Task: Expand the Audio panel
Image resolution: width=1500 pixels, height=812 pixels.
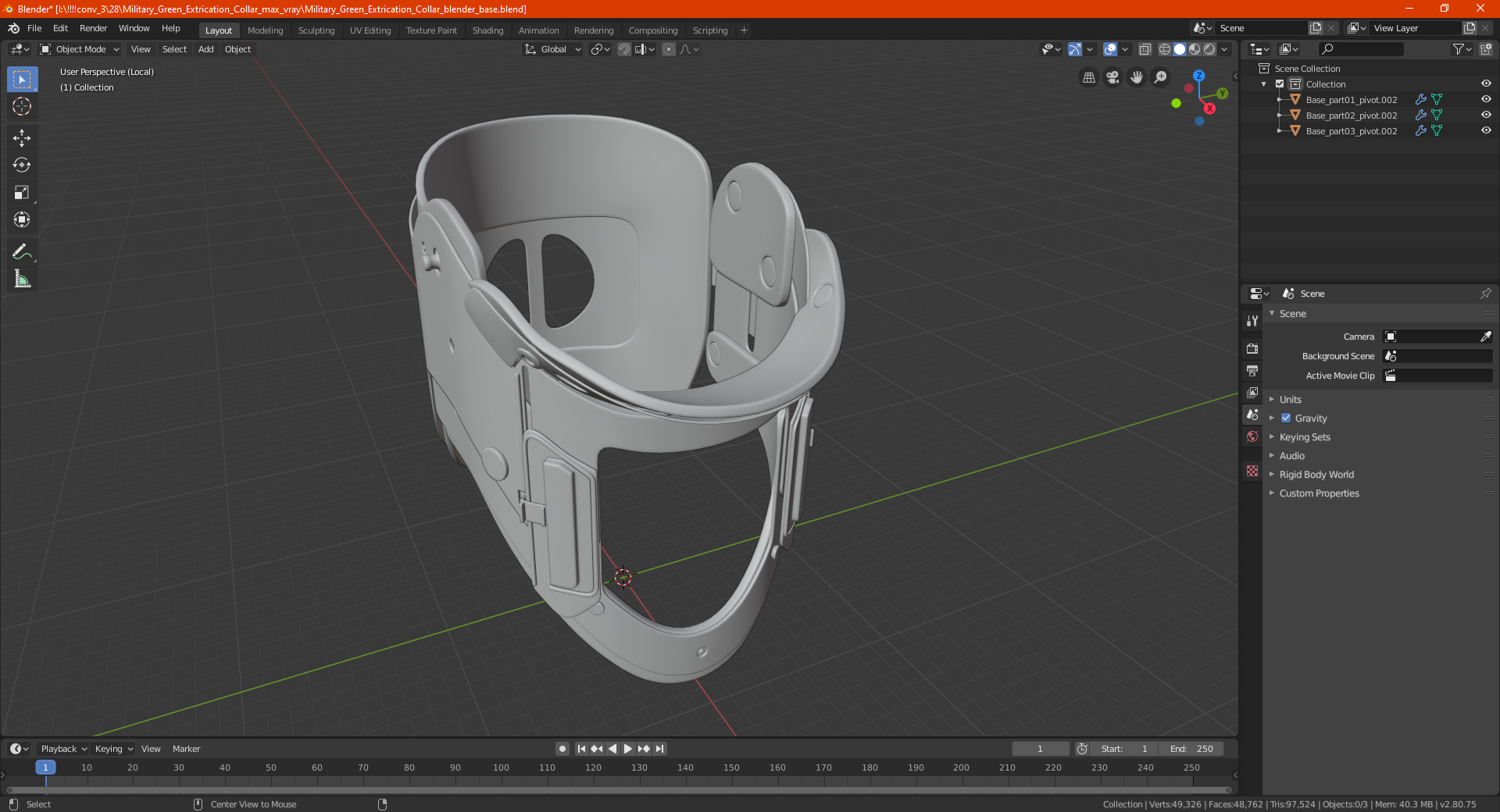Action: pyautogui.click(x=1291, y=455)
